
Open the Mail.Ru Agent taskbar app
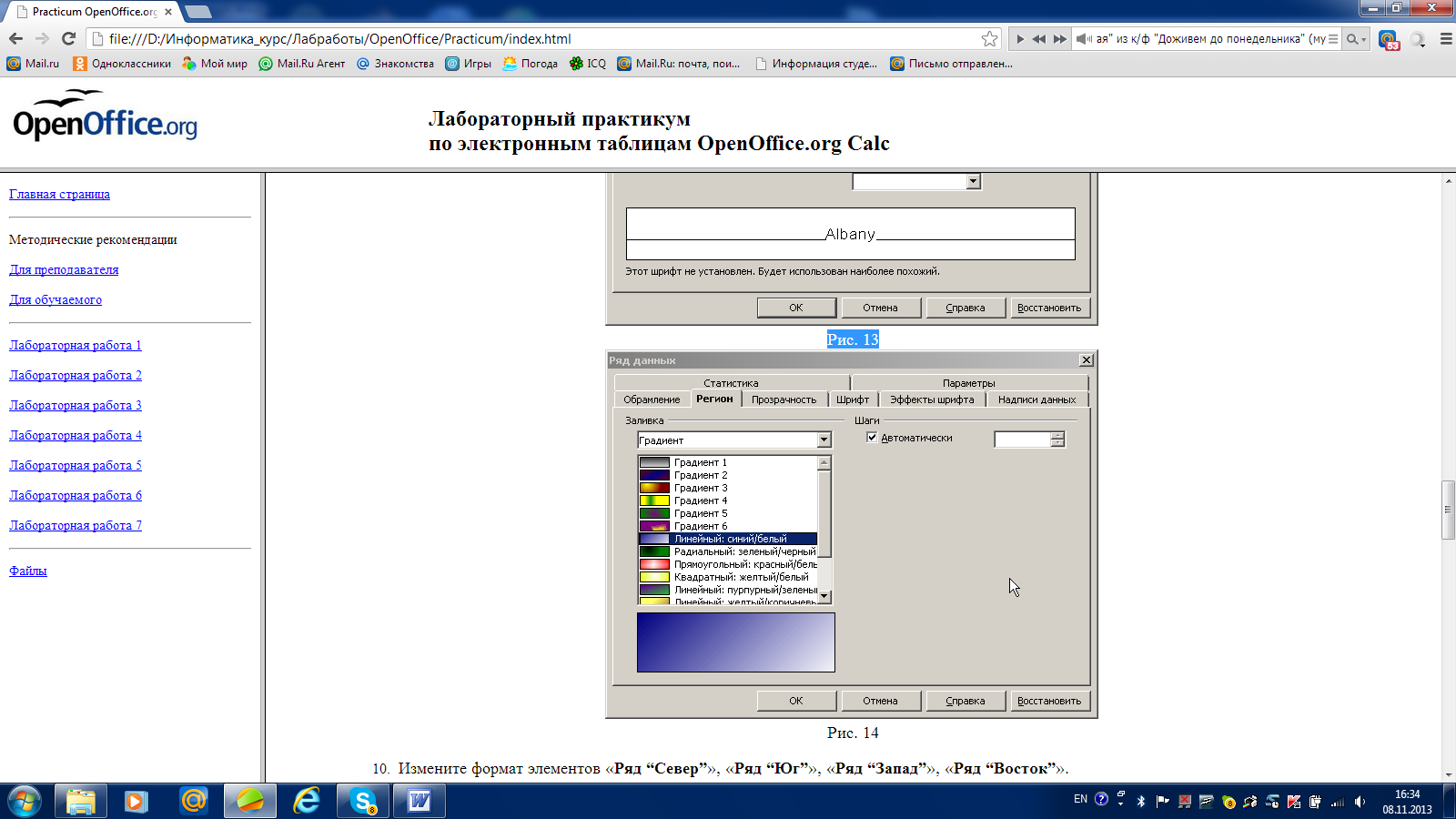pyautogui.click(x=194, y=801)
